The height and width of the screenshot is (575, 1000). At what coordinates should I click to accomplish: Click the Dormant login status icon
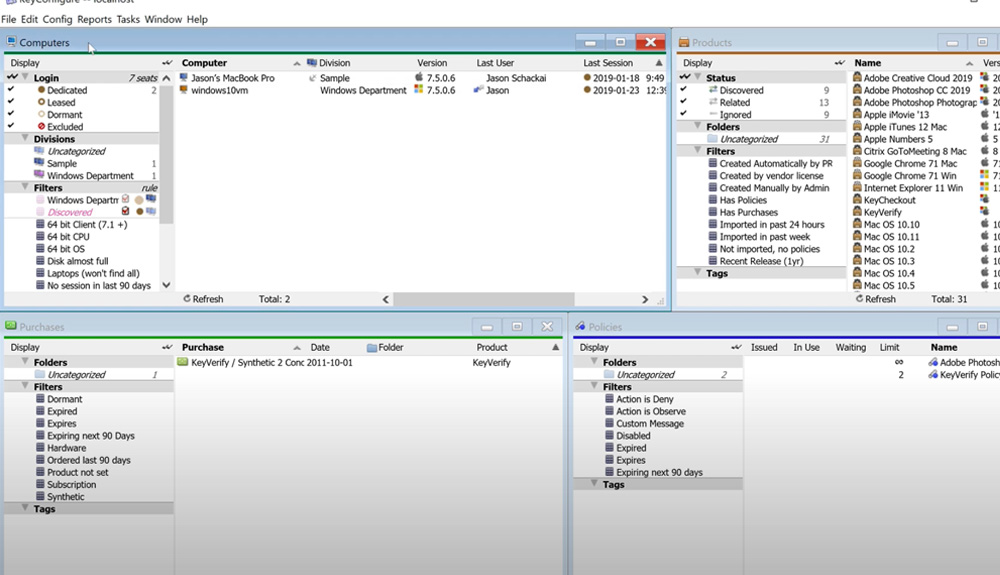click(41, 114)
